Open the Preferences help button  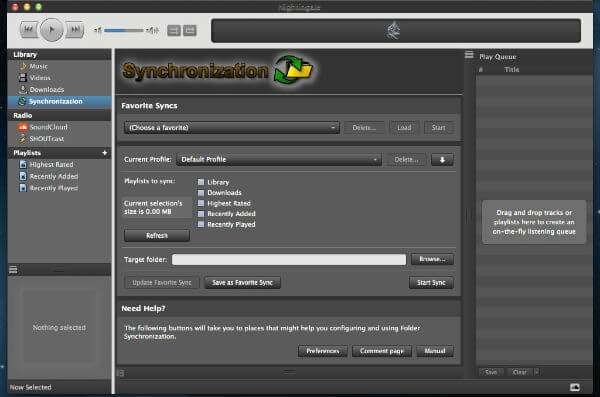[x=323, y=351]
